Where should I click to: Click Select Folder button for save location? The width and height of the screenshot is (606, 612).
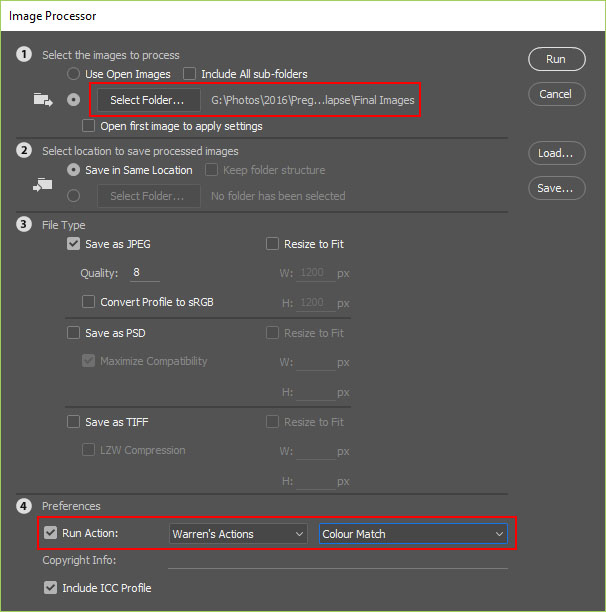point(149,196)
